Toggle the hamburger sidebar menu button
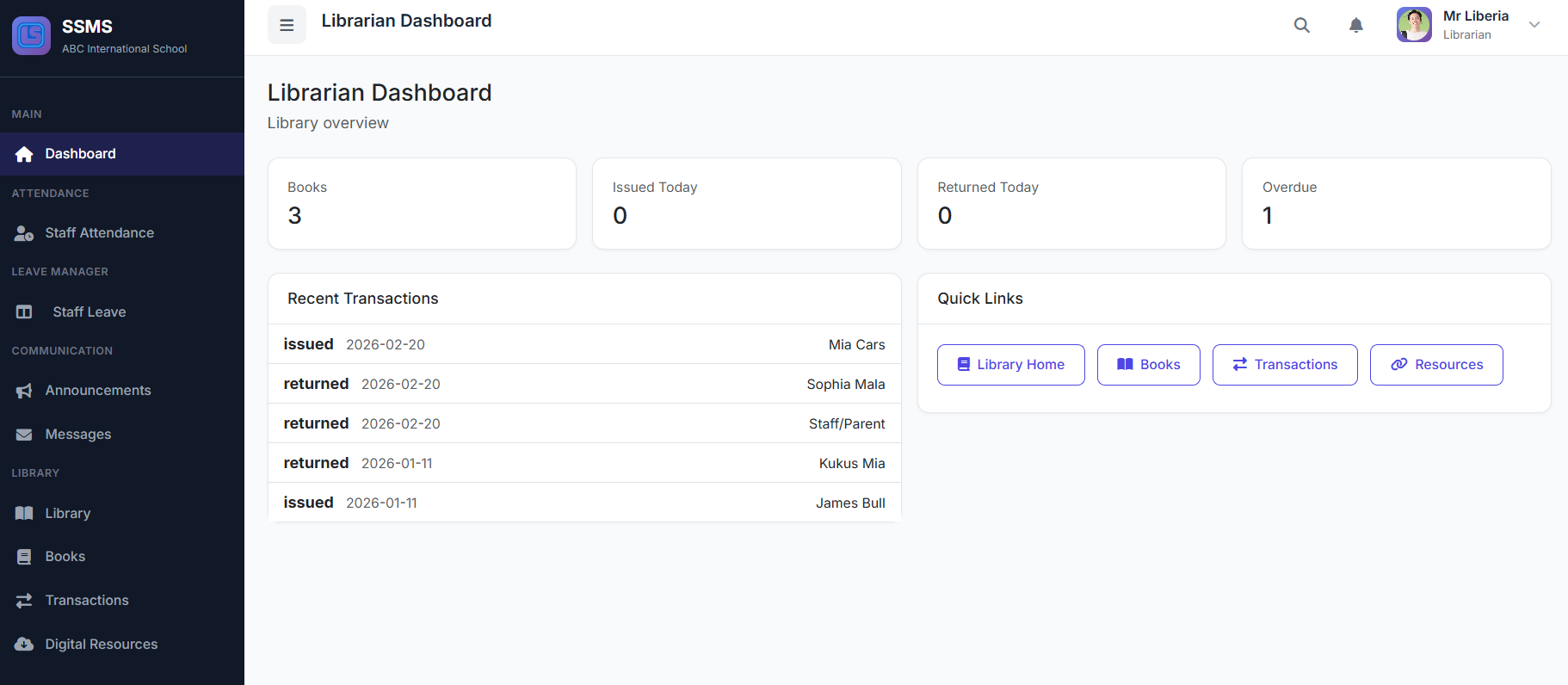 pos(287,25)
